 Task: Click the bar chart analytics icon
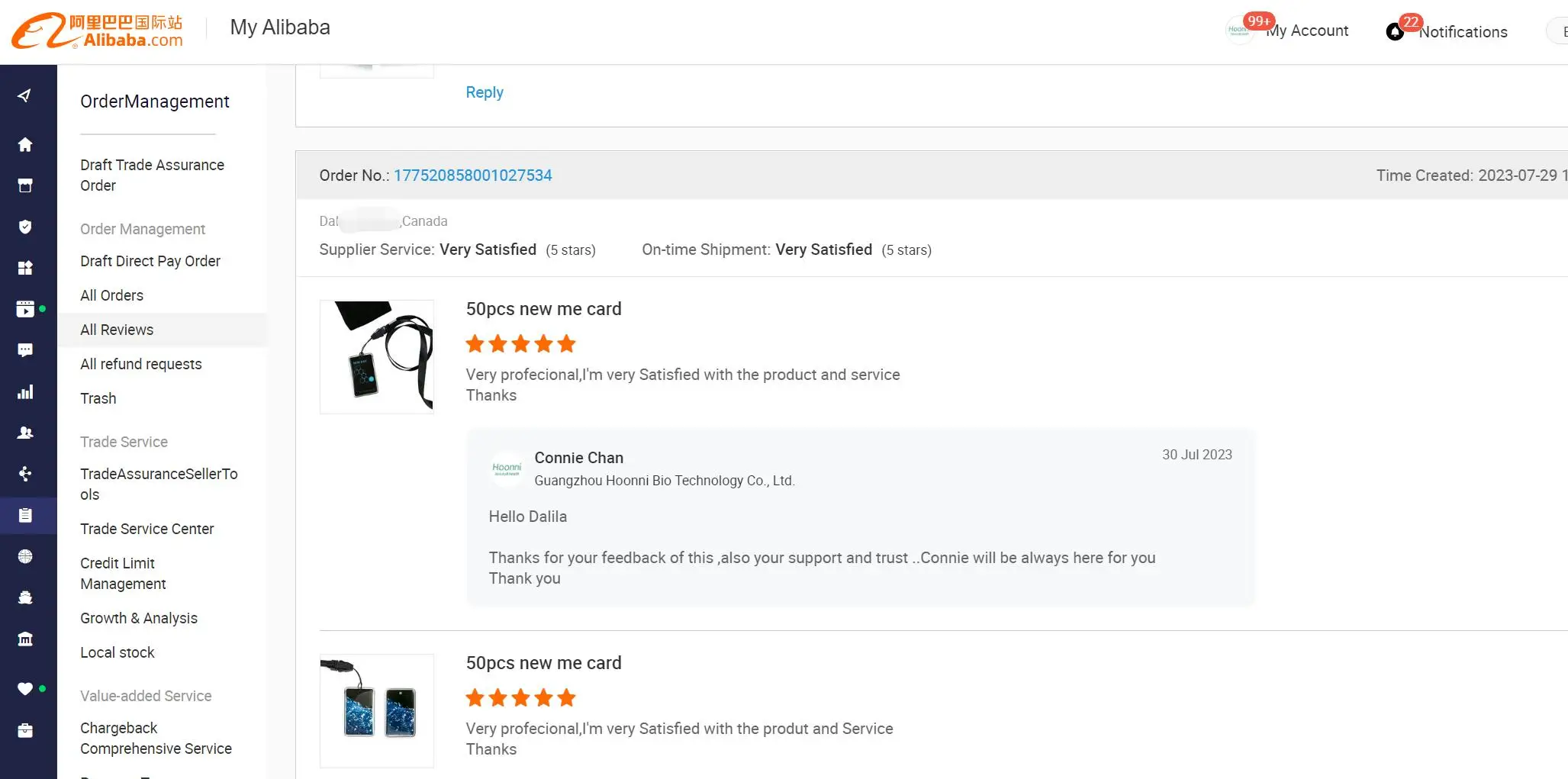[25, 392]
